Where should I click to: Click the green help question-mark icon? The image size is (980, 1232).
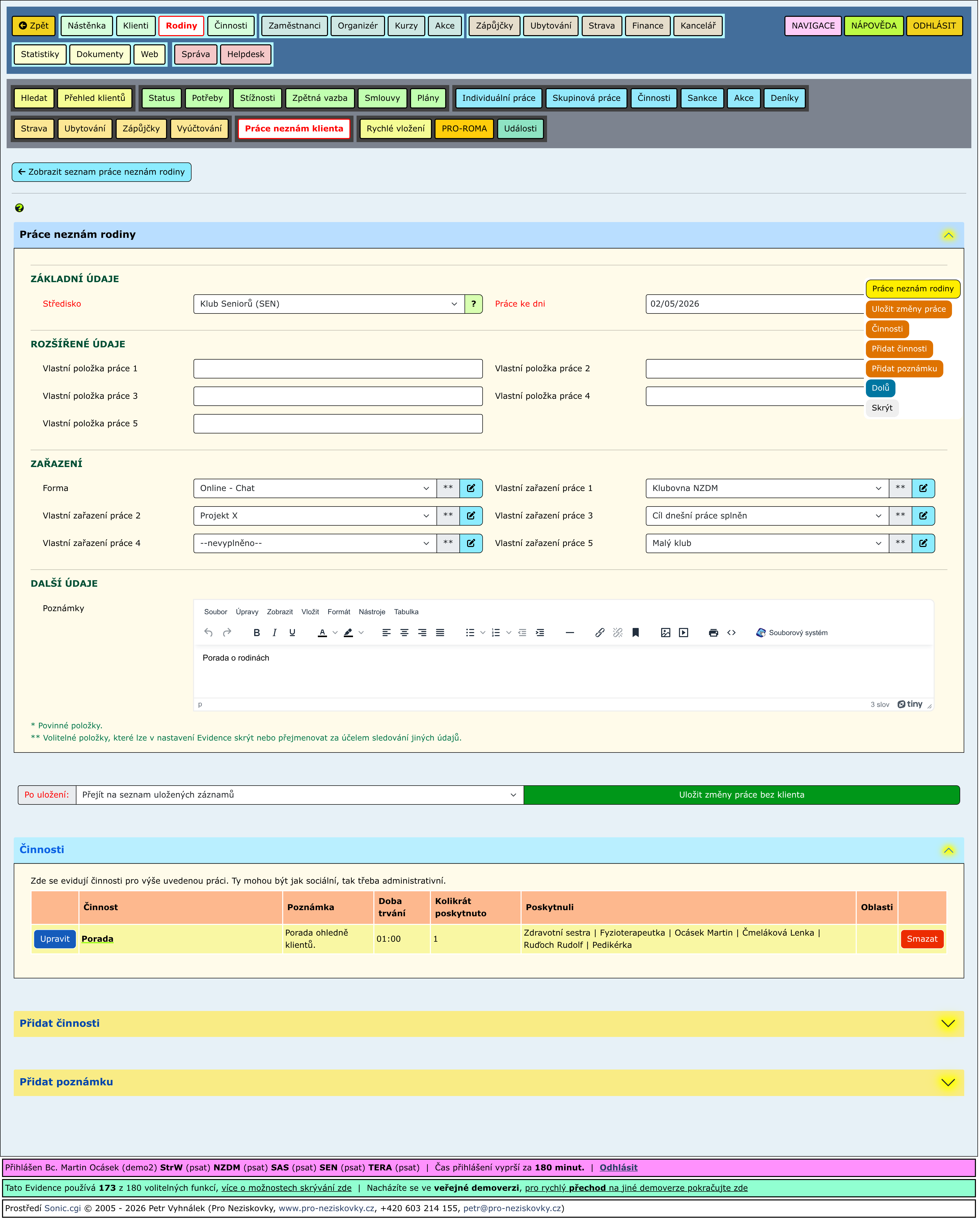click(19, 208)
